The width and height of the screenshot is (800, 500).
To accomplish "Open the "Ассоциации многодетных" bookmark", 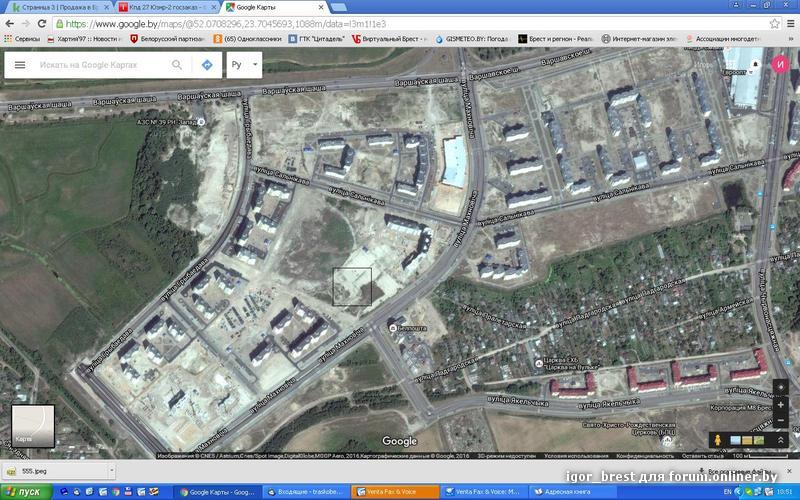I will coord(723,39).
